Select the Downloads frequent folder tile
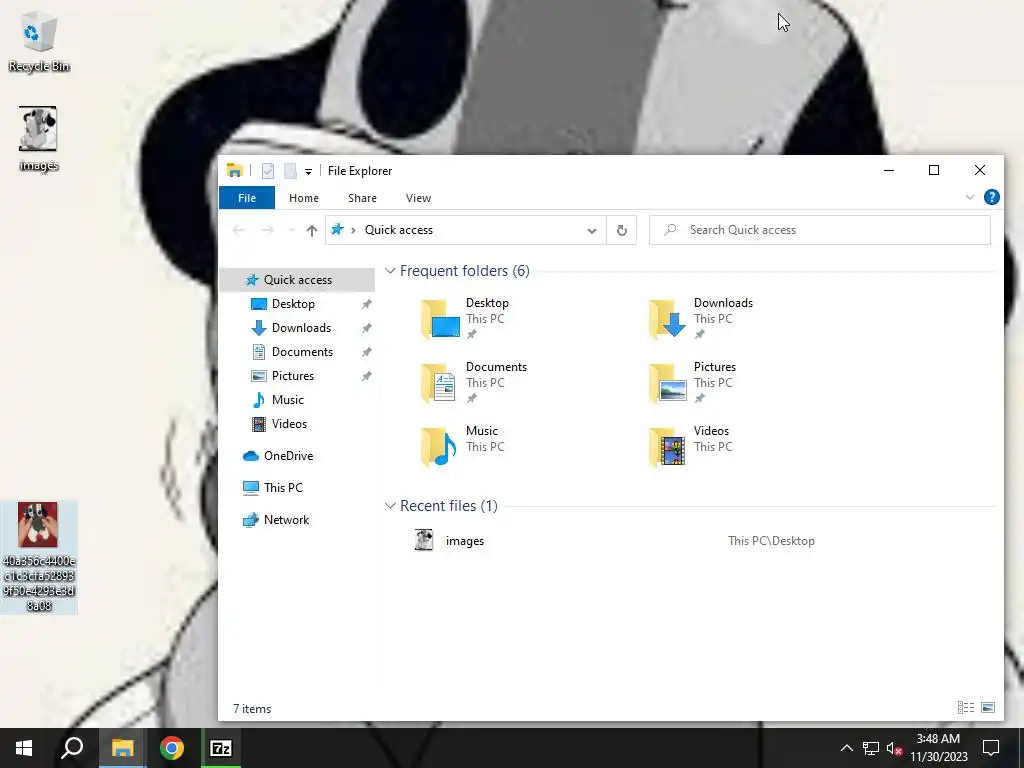1024x768 pixels. point(702,319)
